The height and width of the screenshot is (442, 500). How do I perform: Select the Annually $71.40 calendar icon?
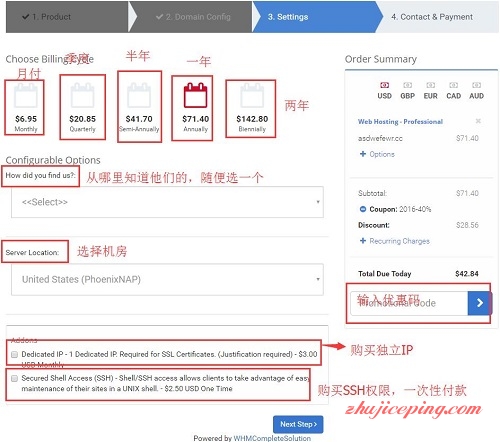tap(196, 95)
